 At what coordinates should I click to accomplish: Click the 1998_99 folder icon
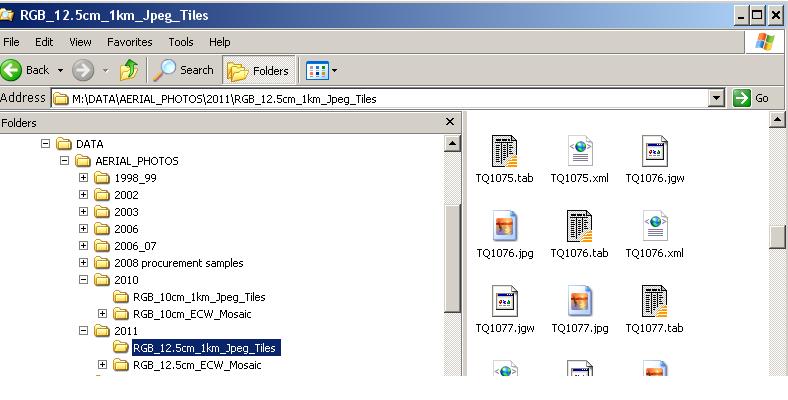(102, 178)
